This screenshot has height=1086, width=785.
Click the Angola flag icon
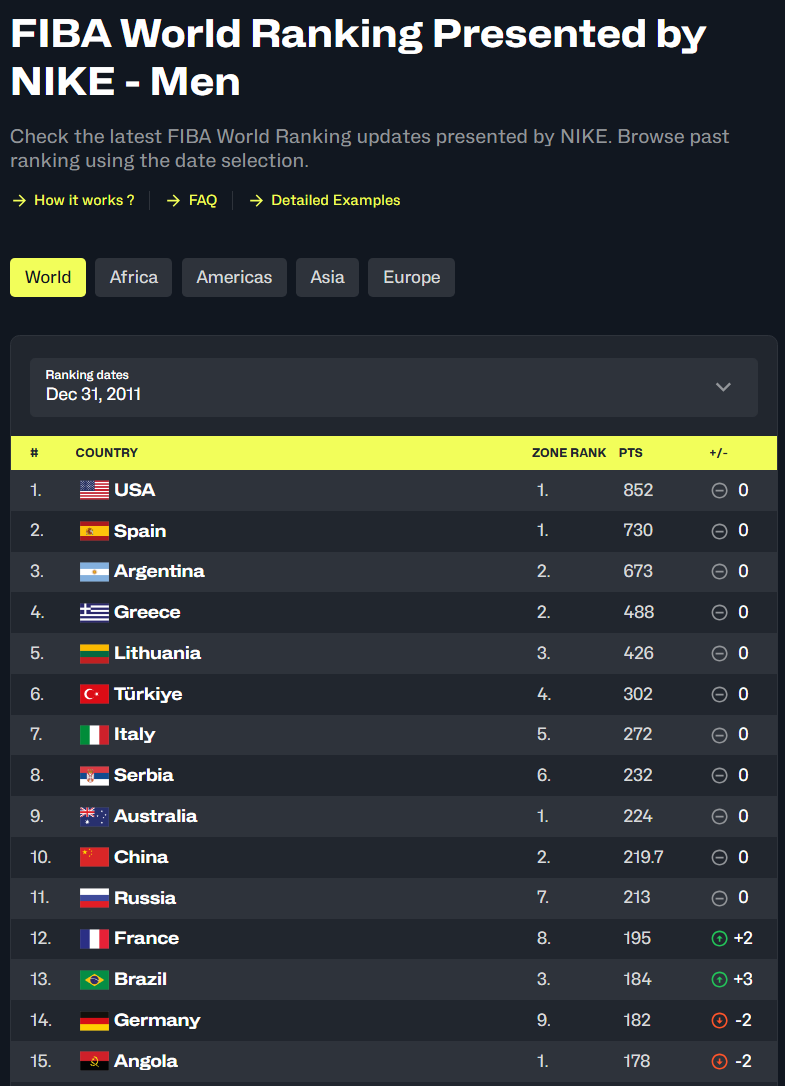click(x=94, y=1061)
